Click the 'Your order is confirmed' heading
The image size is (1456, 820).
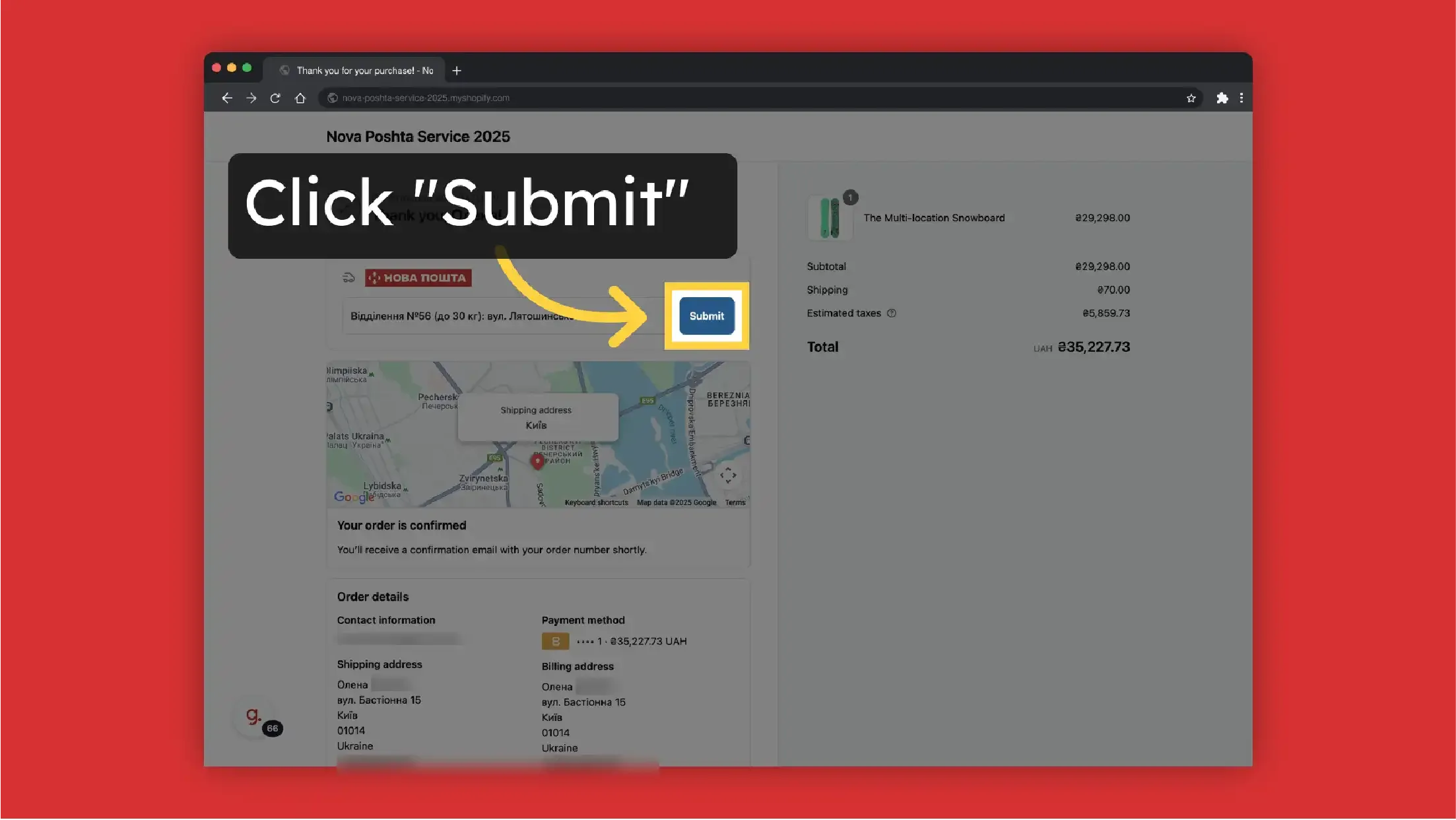401,526
